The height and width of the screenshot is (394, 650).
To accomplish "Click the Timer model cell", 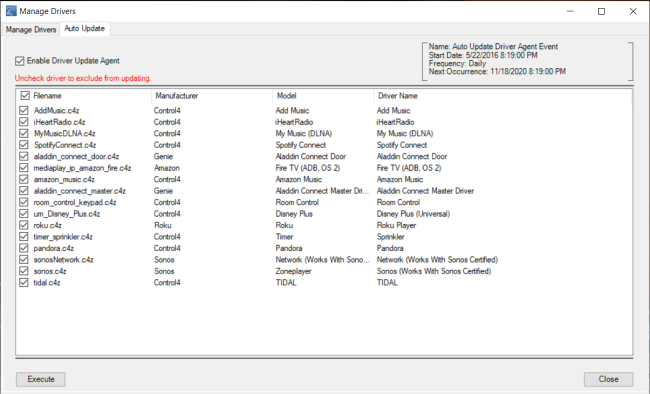I will (x=284, y=237).
